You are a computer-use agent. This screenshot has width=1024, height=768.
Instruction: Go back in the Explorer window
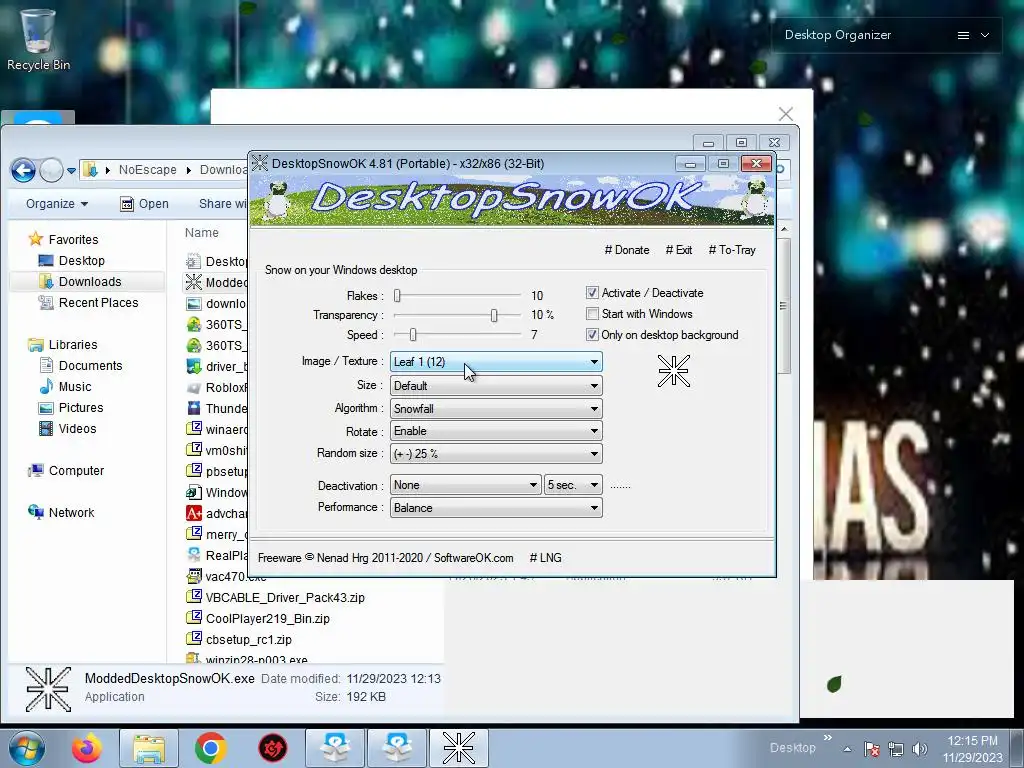pos(23,170)
